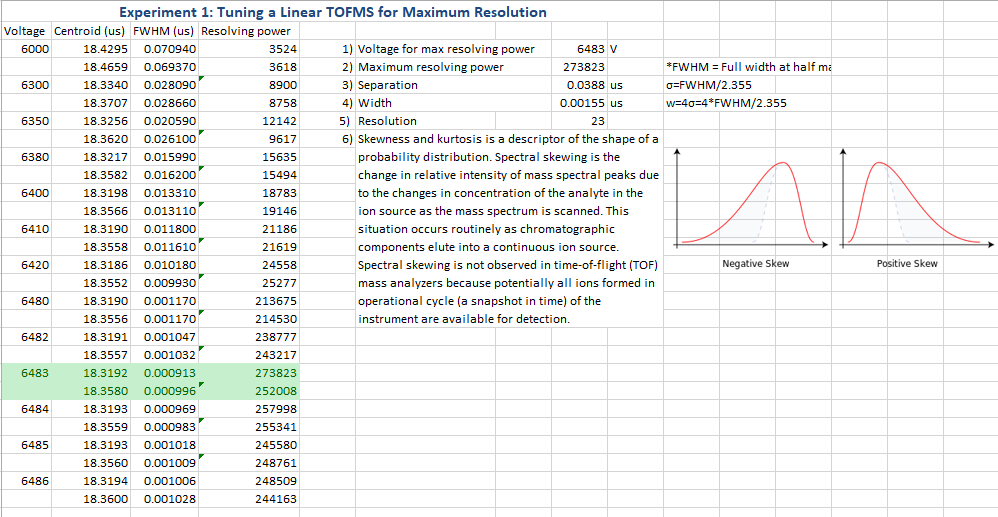Viewport: 998px width, 517px height.
Task: Click the Separation value 0.0388
Action: coord(583,85)
